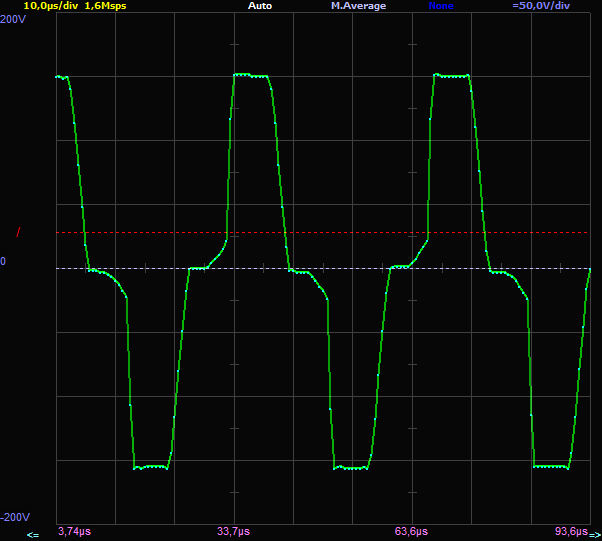Change the 1,6Msps sample rate readout
The width and height of the screenshot is (602, 541).
pyautogui.click(x=105, y=6)
